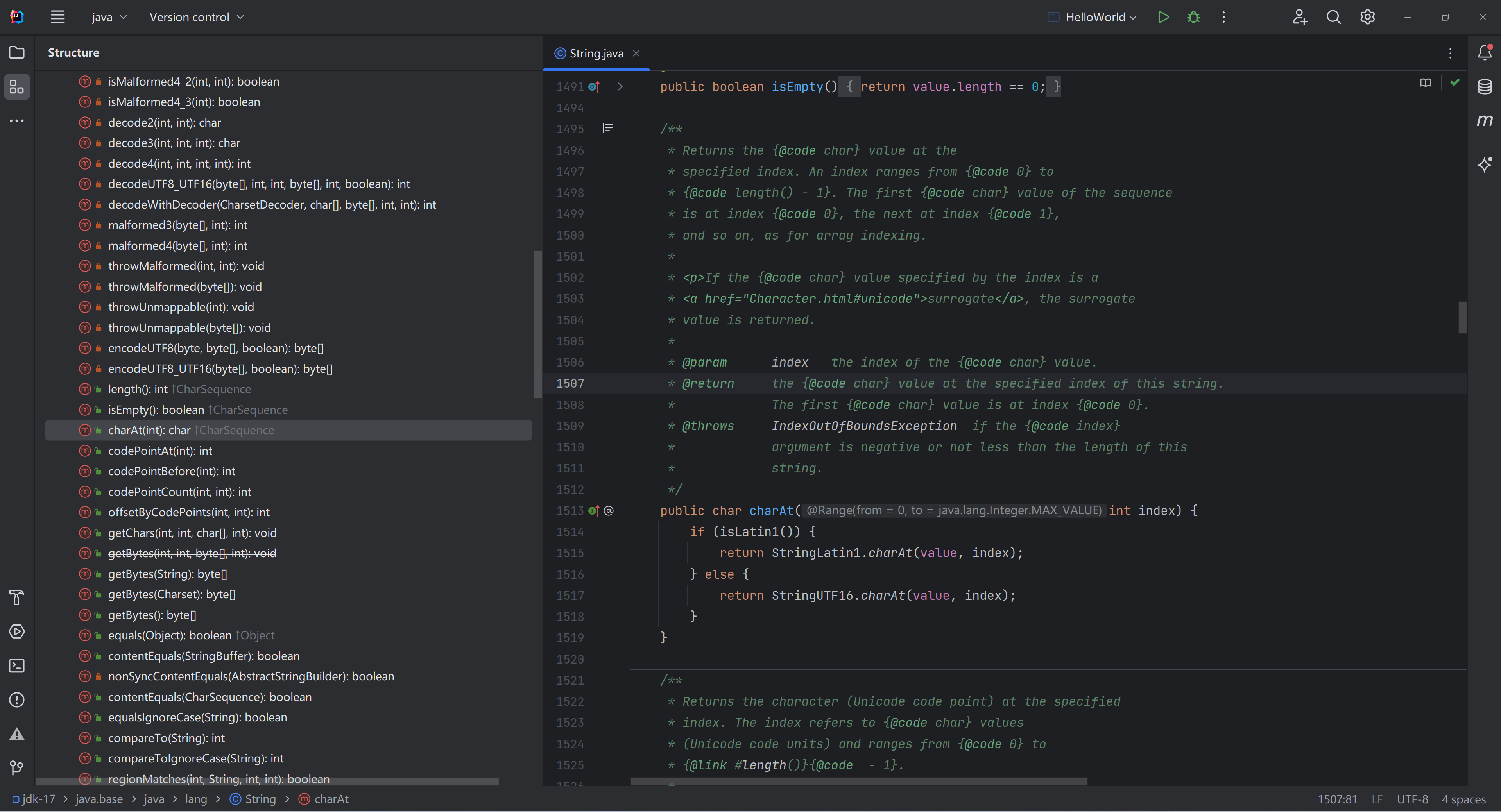1501x812 pixels.
Task: Toggle the Structure tool window icon
Action: (17, 87)
